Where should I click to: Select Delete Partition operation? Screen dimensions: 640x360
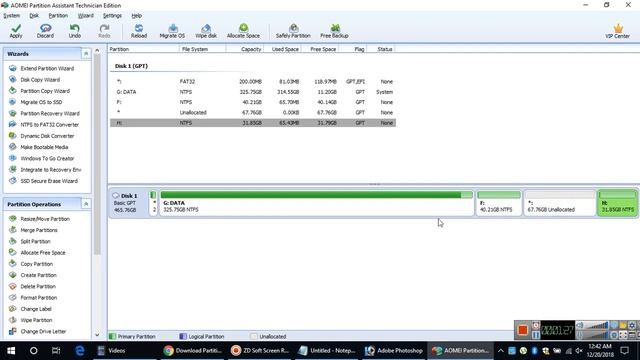[x=38, y=287]
